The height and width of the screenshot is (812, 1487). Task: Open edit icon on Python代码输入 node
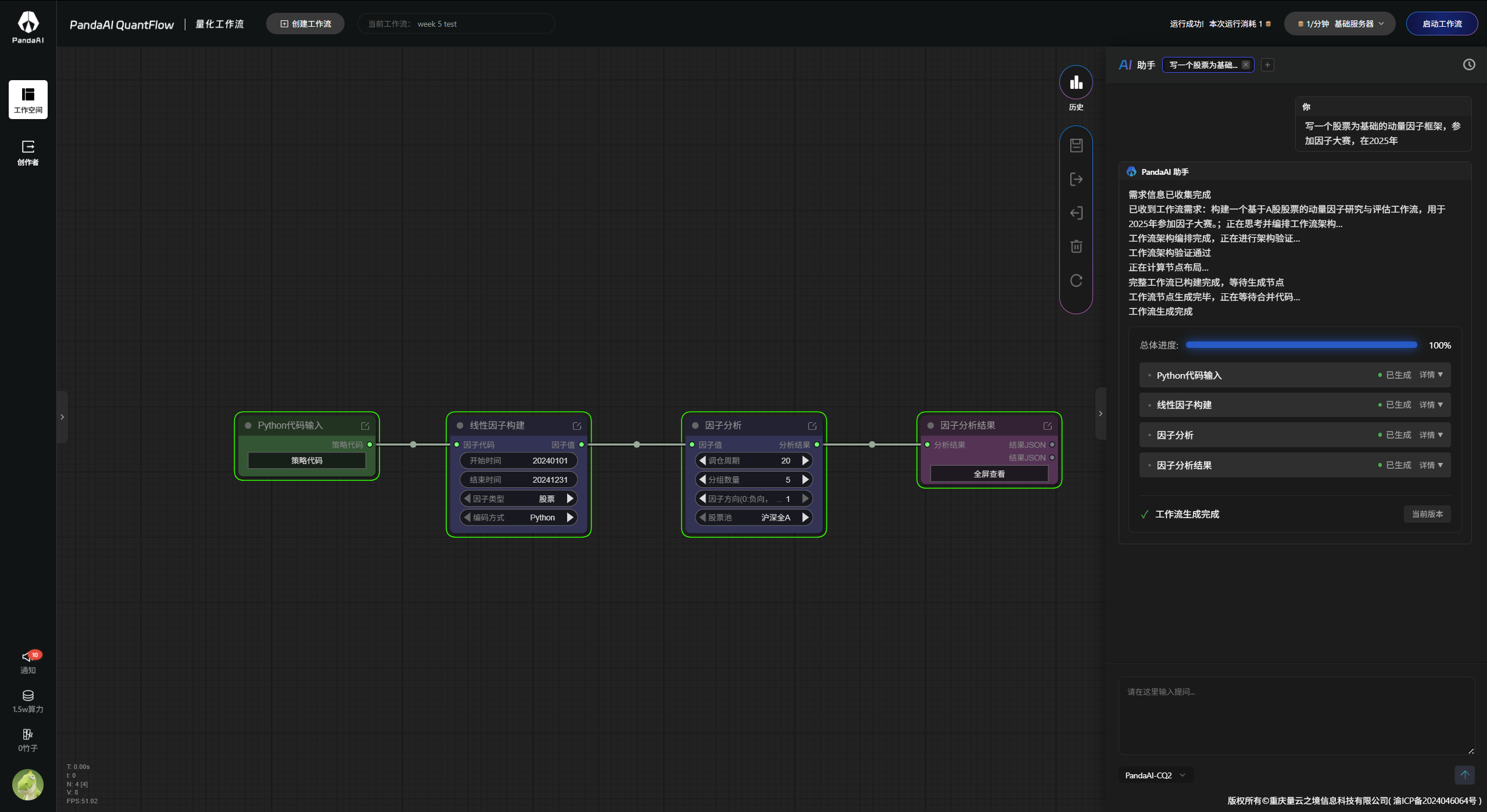[366, 426]
